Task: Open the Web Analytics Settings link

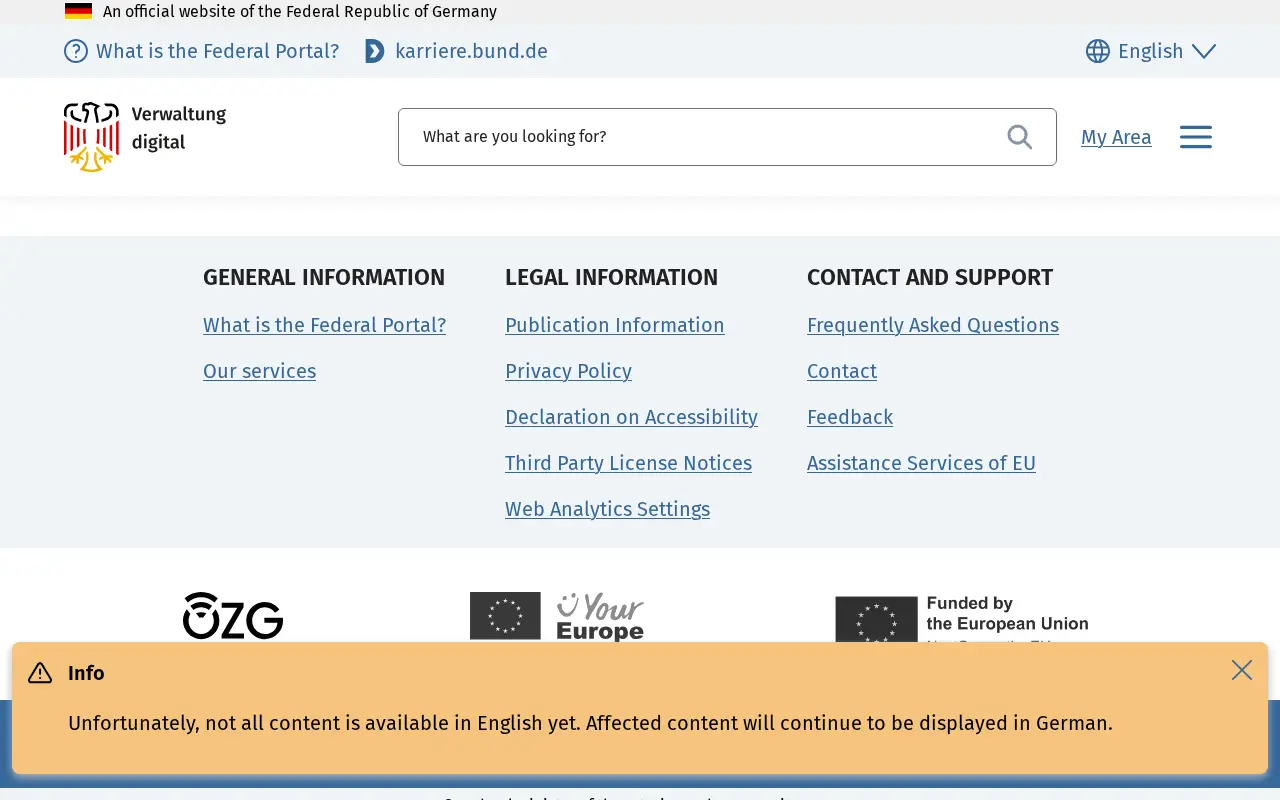Action: pos(607,509)
